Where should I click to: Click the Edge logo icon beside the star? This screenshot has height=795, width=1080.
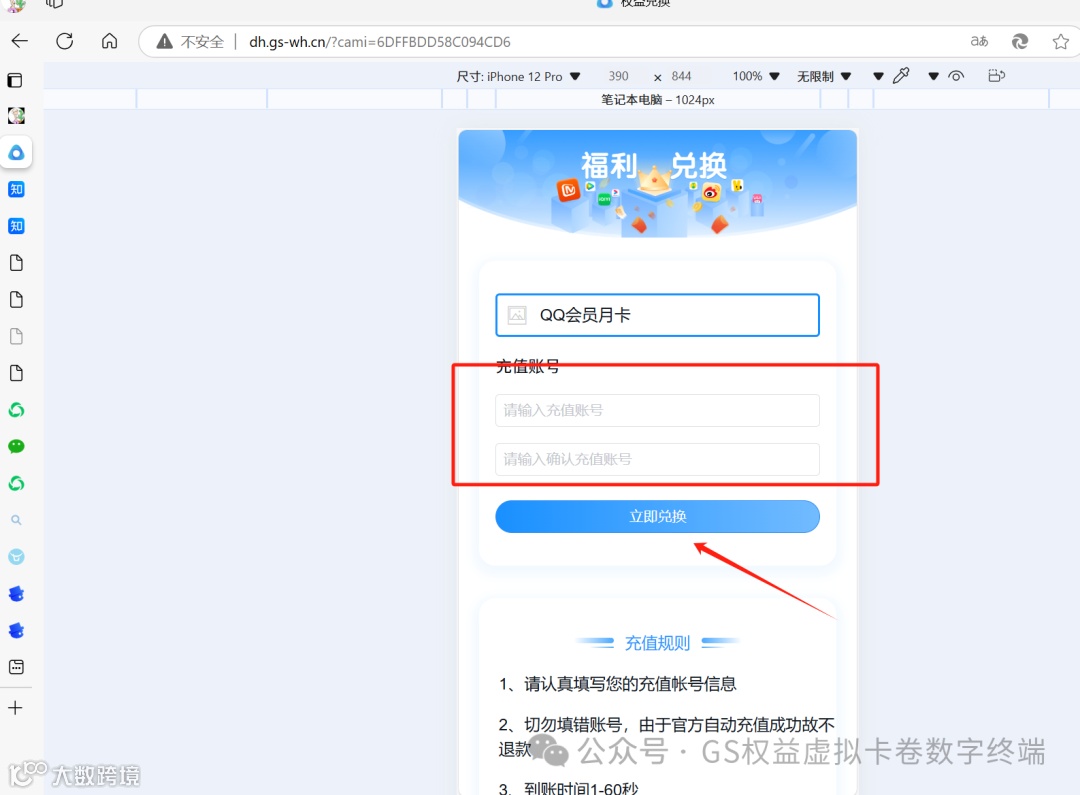click(x=1020, y=41)
